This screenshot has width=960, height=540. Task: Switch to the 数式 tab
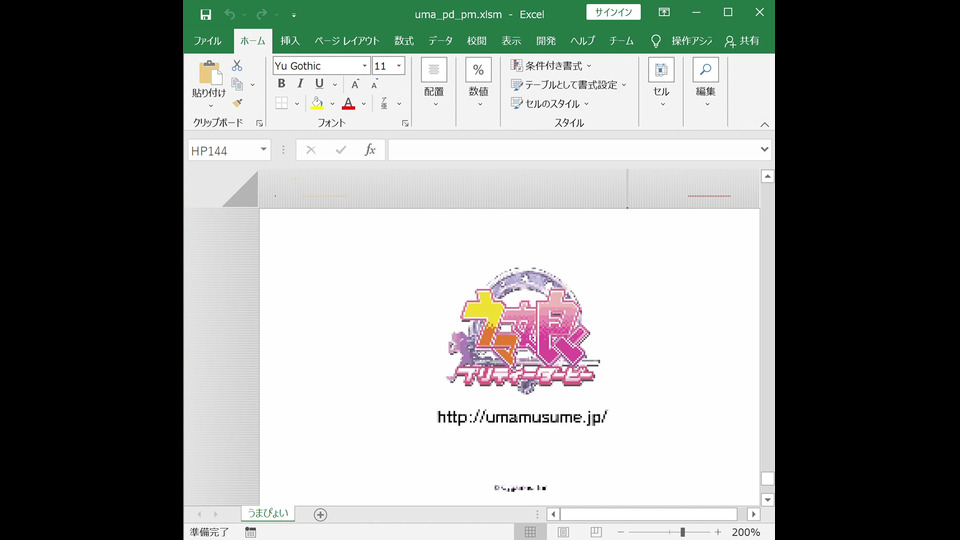pos(403,41)
